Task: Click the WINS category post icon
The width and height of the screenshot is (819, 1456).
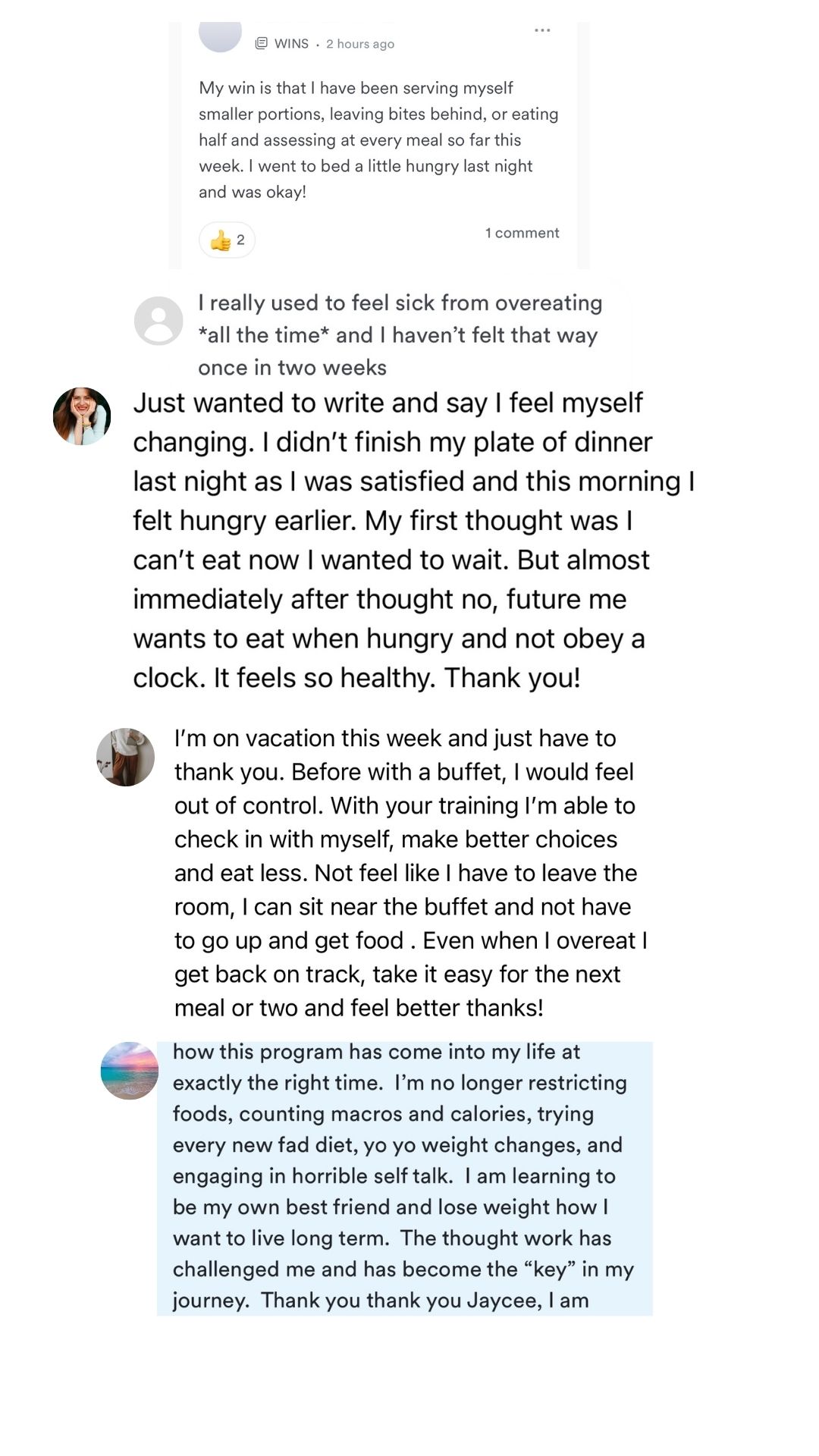Action: (x=261, y=43)
